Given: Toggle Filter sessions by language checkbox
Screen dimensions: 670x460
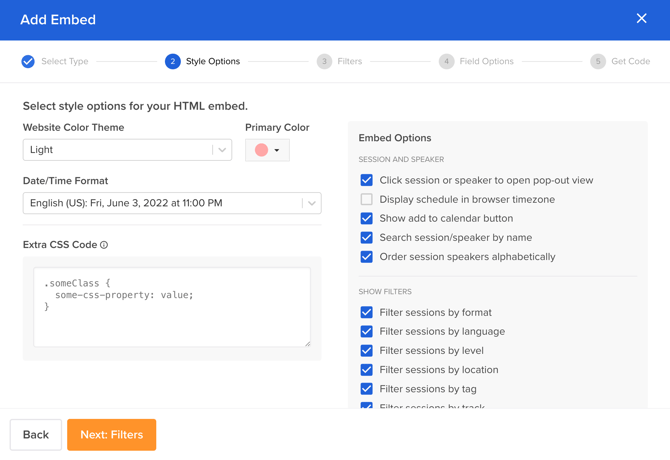Looking at the screenshot, I should [x=367, y=331].
